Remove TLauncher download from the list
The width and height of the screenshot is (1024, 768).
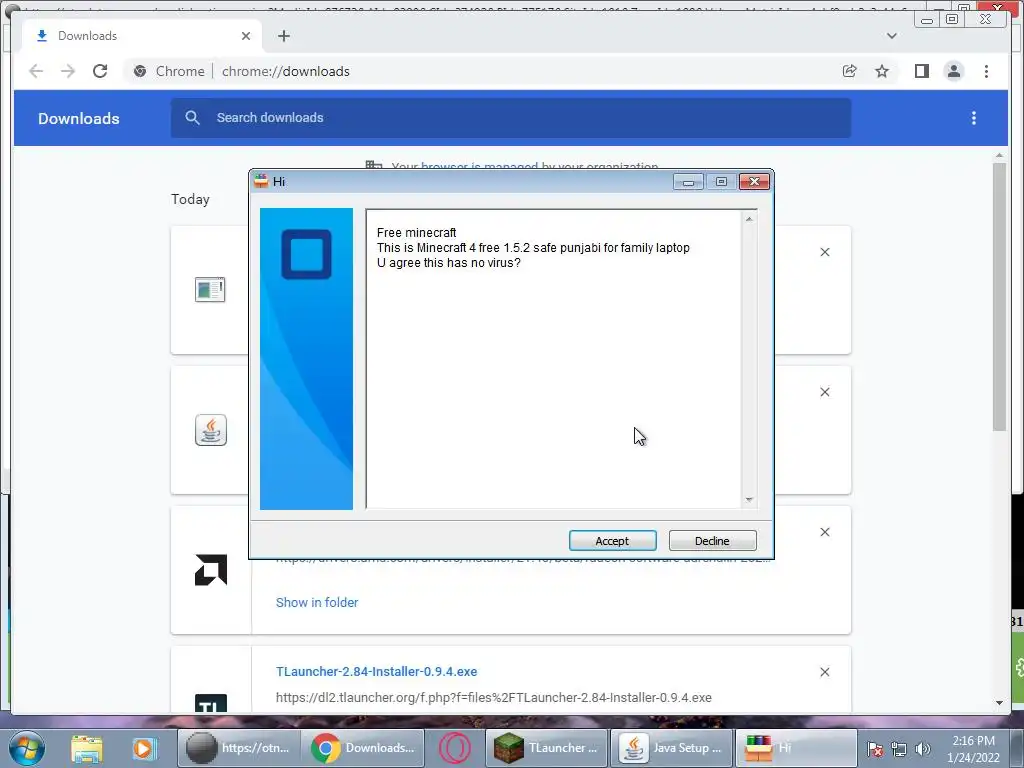(825, 672)
